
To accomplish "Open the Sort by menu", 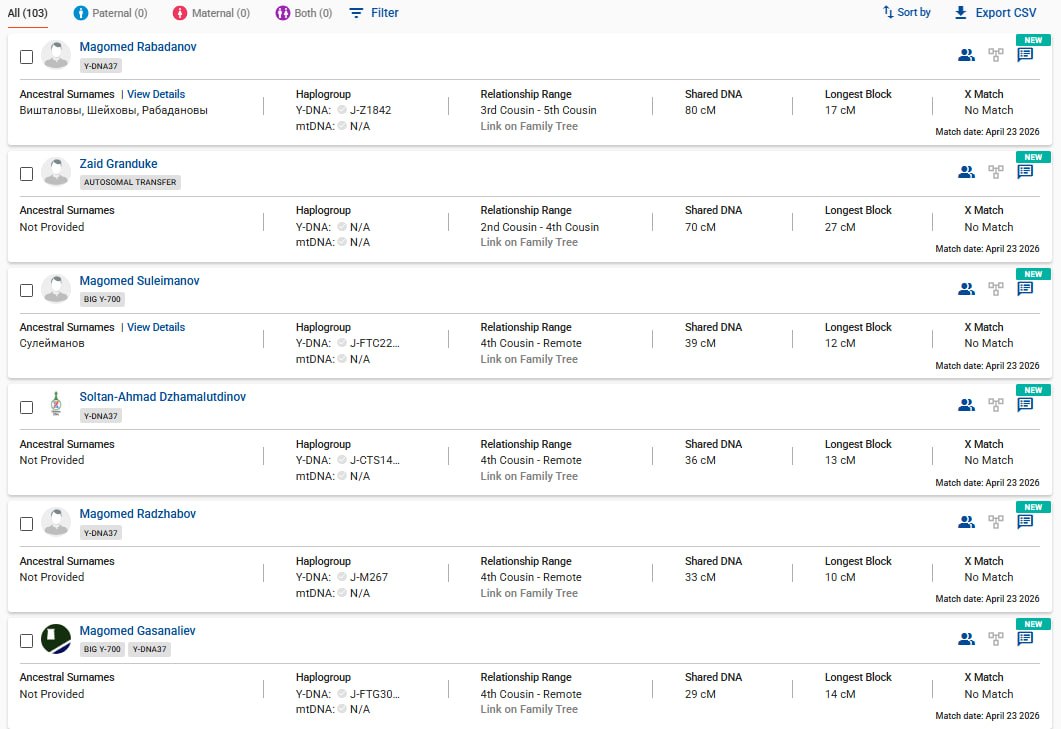I will coord(907,12).
